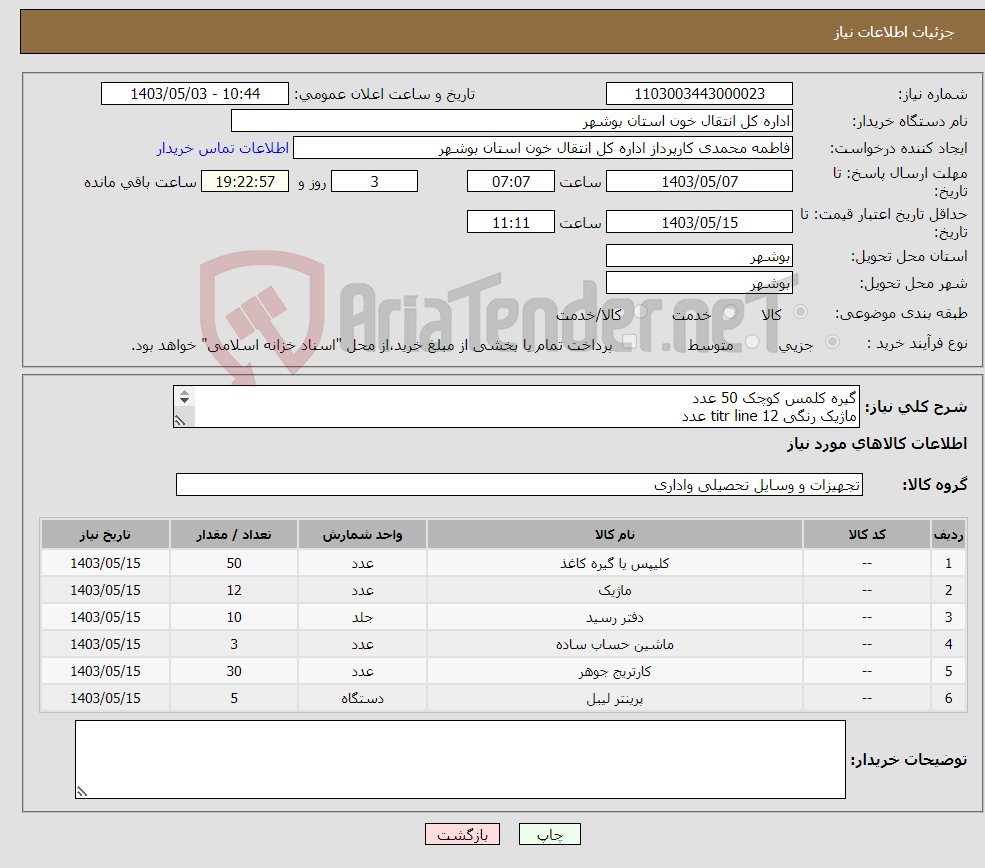985x868 pixels.
Task: Click the کد کالا column header
Action: [x=867, y=534]
